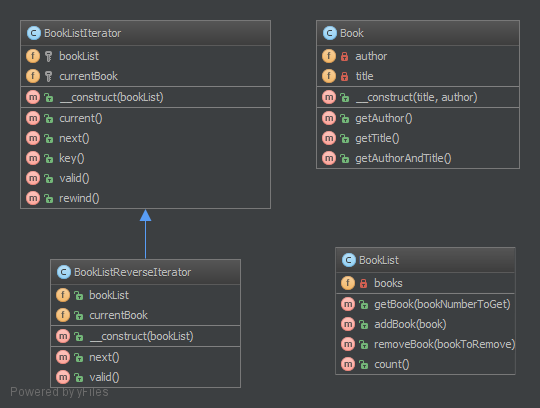This screenshot has height=408, width=540.
Task: Click the class icon beside BookListIterator
Action: (x=34, y=33)
